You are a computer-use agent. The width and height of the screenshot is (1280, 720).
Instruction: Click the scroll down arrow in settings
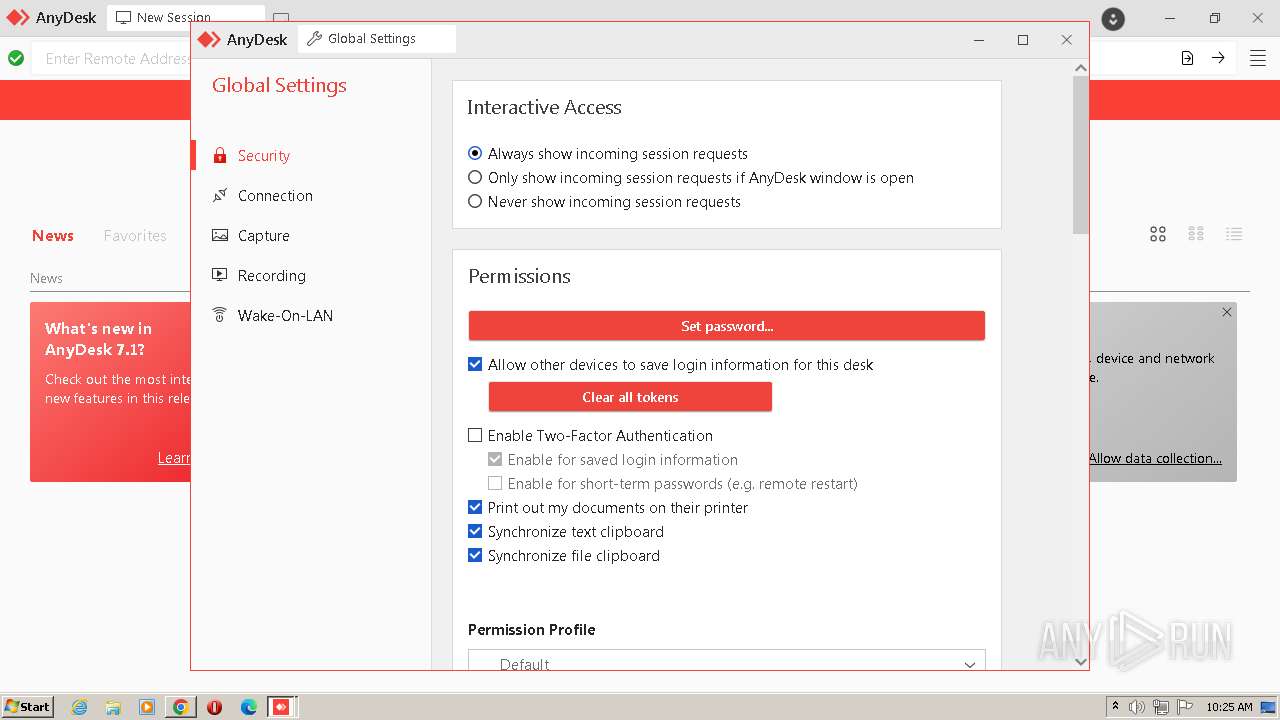[x=1080, y=661]
